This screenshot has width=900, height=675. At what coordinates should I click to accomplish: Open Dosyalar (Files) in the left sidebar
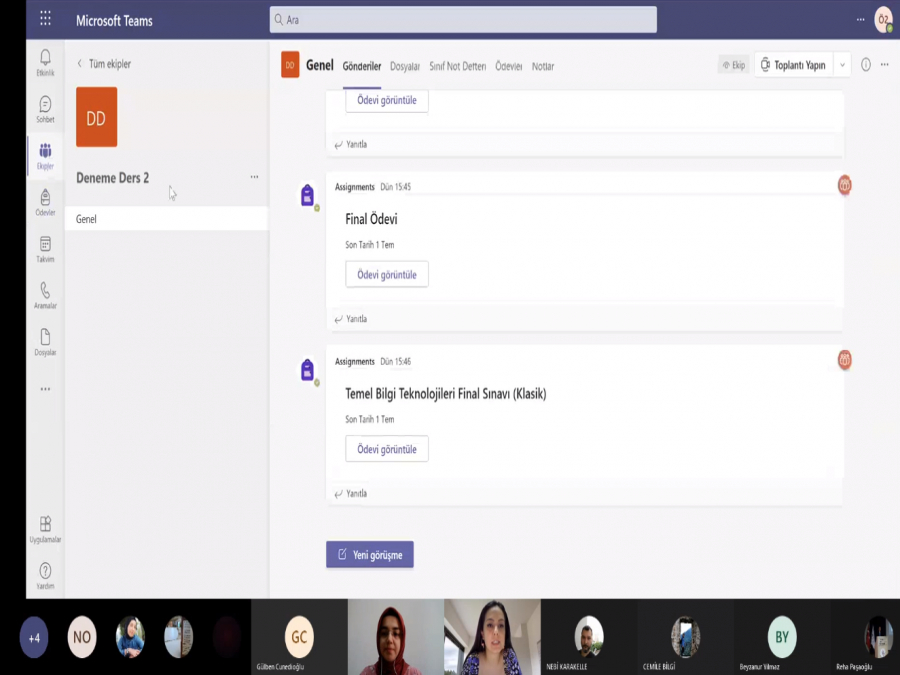pyautogui.click(x=45, y=342)
